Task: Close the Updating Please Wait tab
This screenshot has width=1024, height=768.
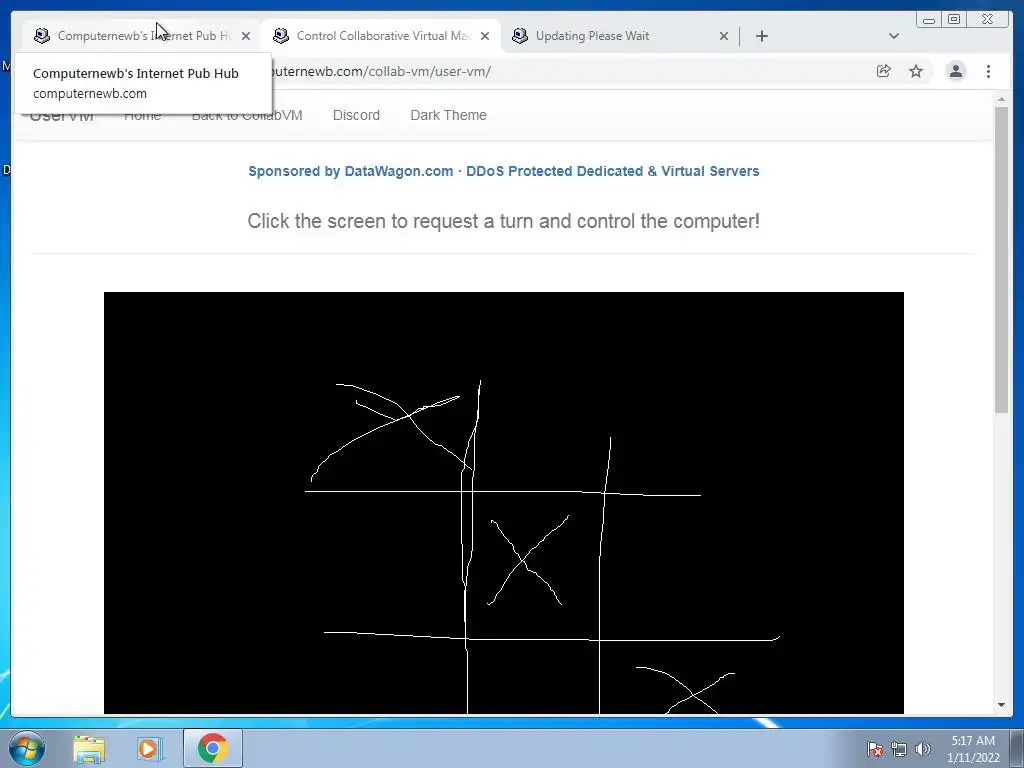Action: [x=724, y=36]
